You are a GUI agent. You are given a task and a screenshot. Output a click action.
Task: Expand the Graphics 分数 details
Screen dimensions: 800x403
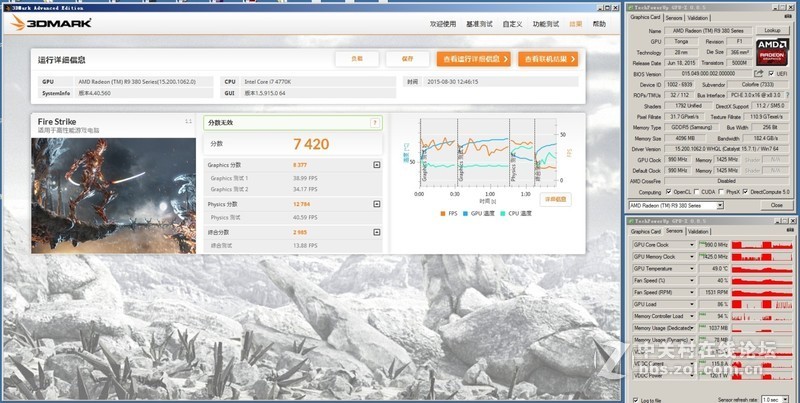[377, 165]
